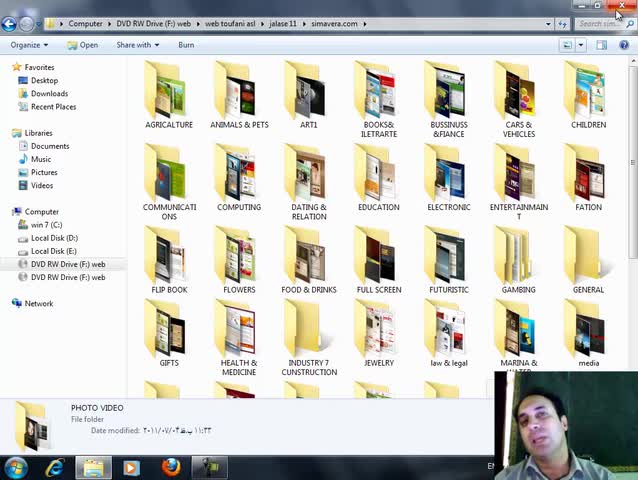The width and height of the screenshot is (638, 480).
Task: Toggle the preview pane button
Action: tap(601, 45)
